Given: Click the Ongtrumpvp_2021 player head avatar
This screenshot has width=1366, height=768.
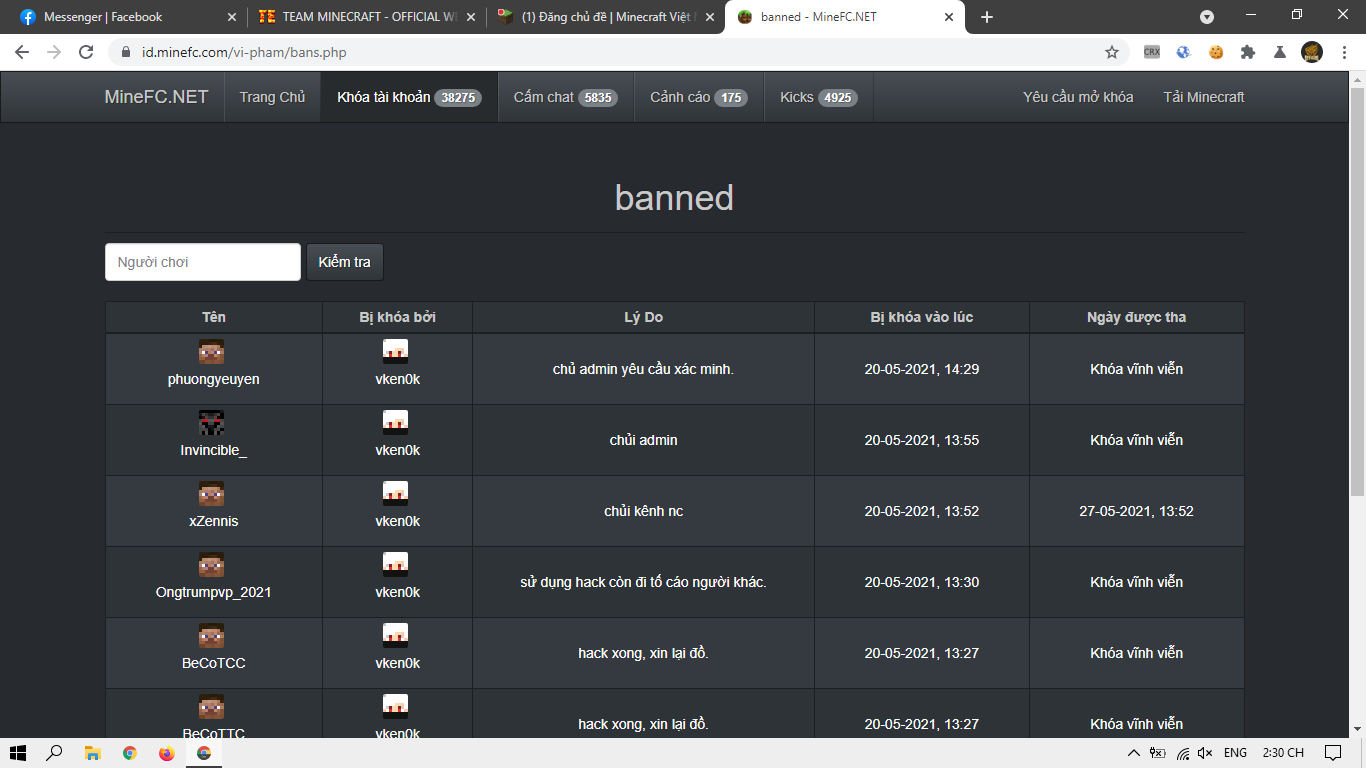Looking at the screenshot, I should [212, 564].
